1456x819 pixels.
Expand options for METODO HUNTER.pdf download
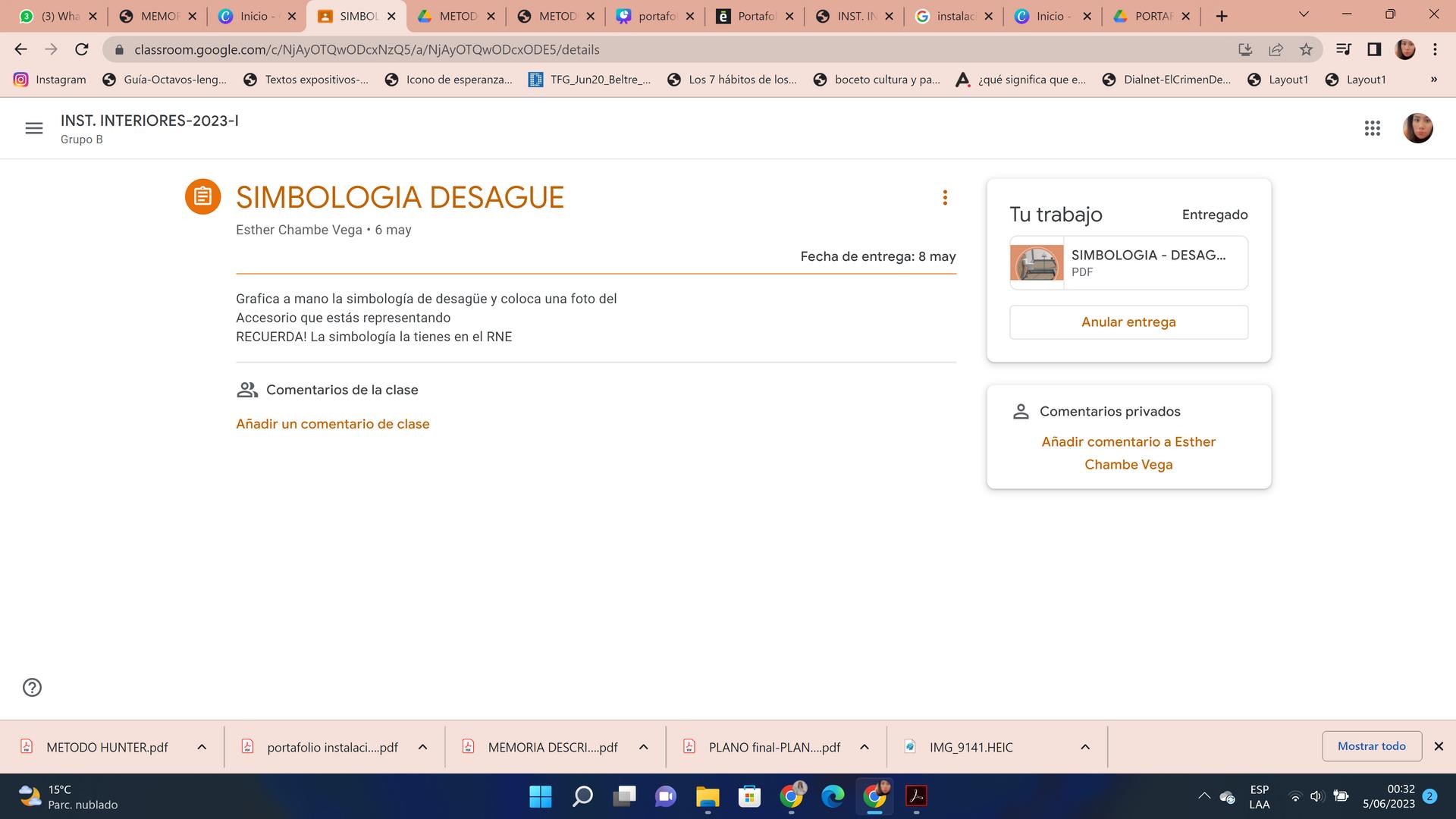202,747
